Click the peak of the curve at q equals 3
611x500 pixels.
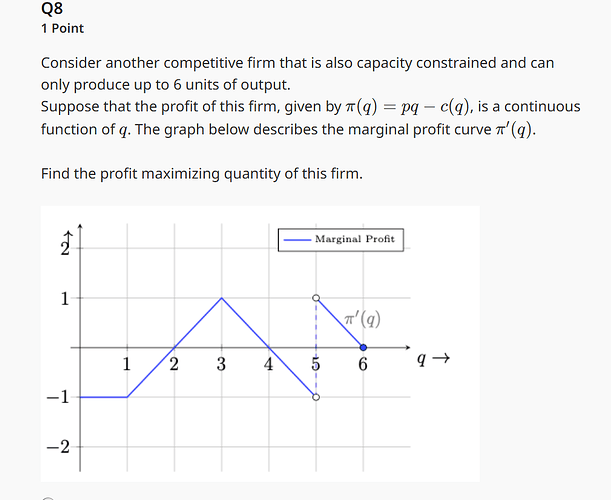click(222, 298)
